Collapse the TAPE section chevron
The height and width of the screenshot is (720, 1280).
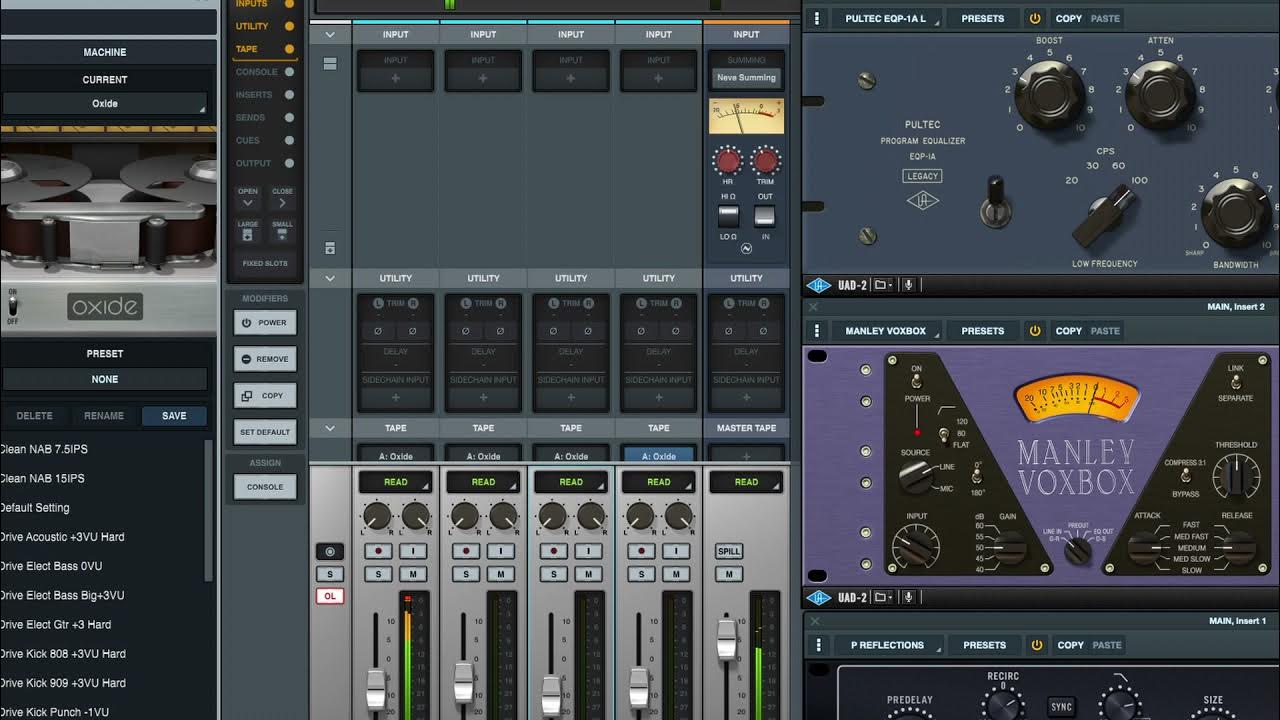tap(330, 428)
